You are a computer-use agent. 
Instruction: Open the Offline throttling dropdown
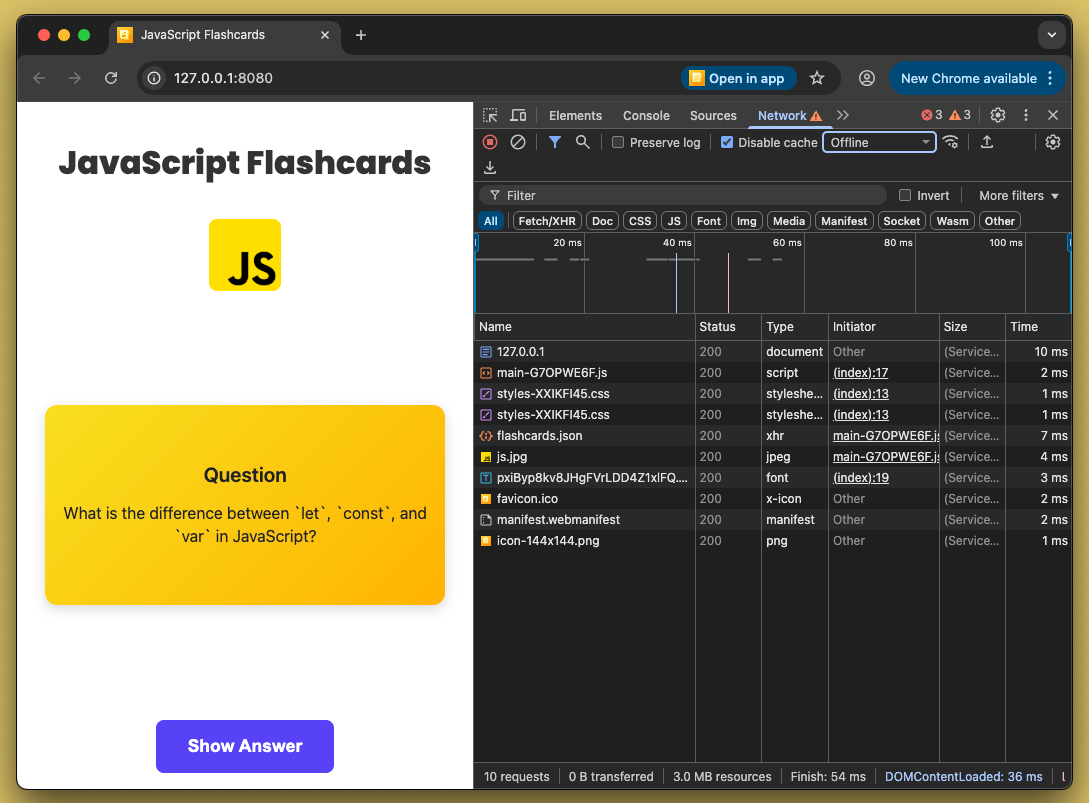coord(879,142)
